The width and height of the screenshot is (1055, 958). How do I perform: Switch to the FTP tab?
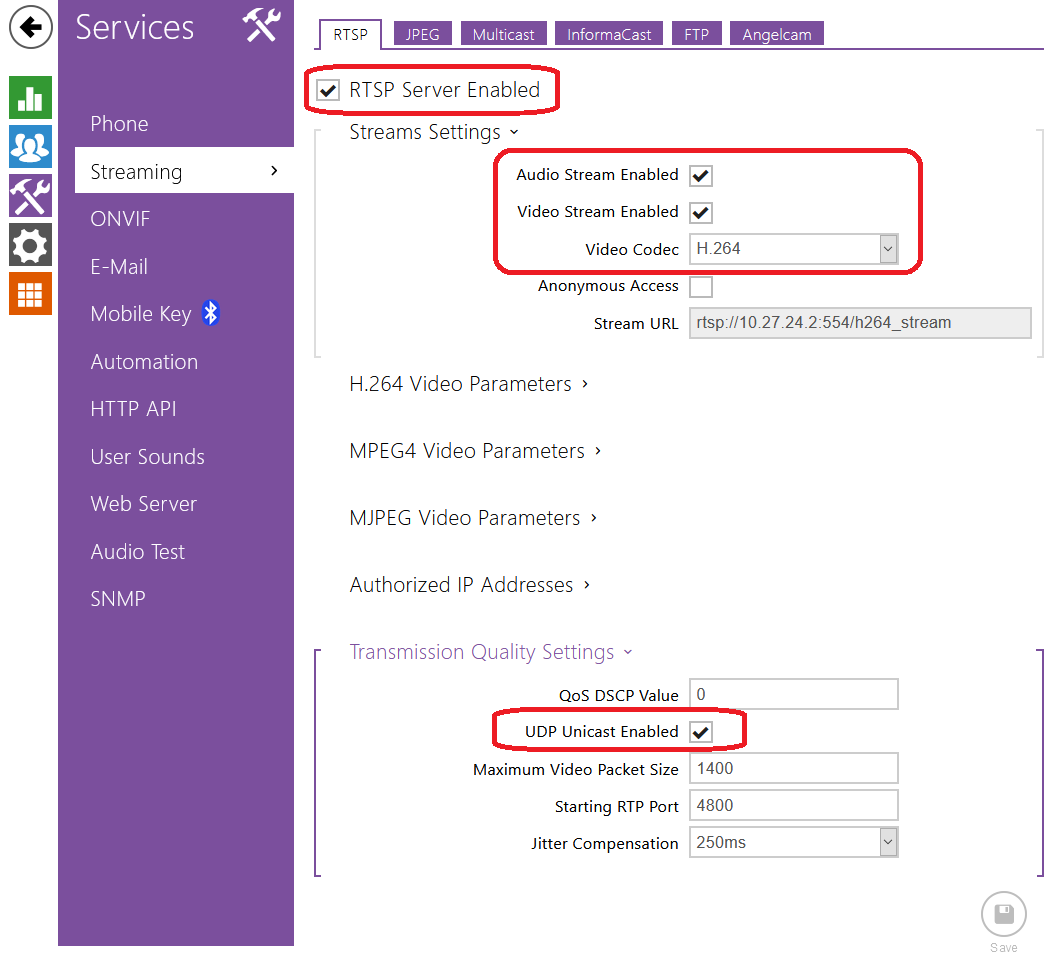696,34
